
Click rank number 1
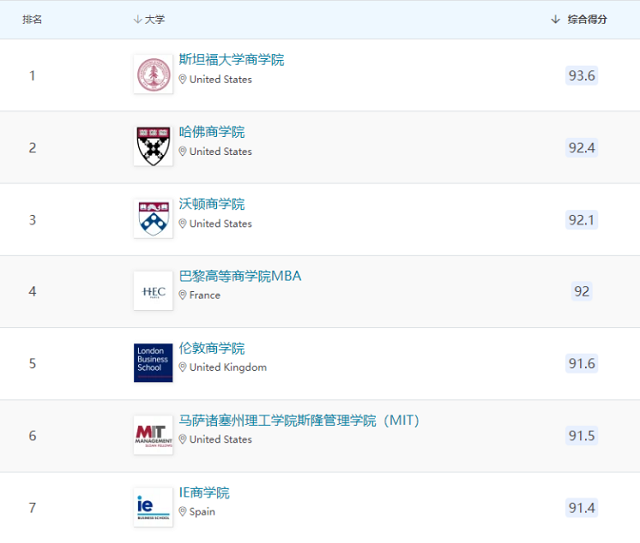pos(32,76)
